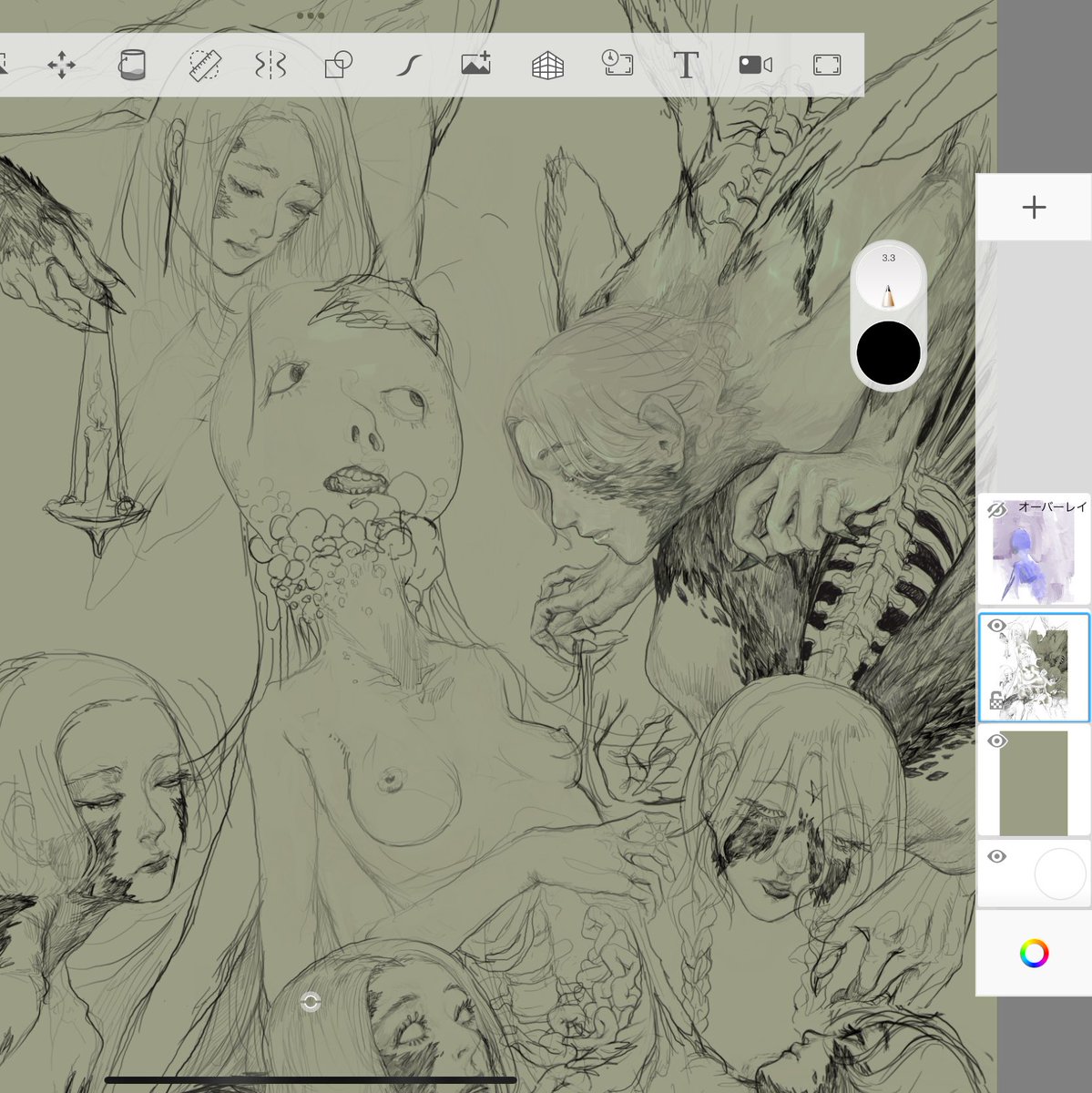This screenshot has height=1093, width=1092.
Task: Hide the background layer
Action: point(996,856)
